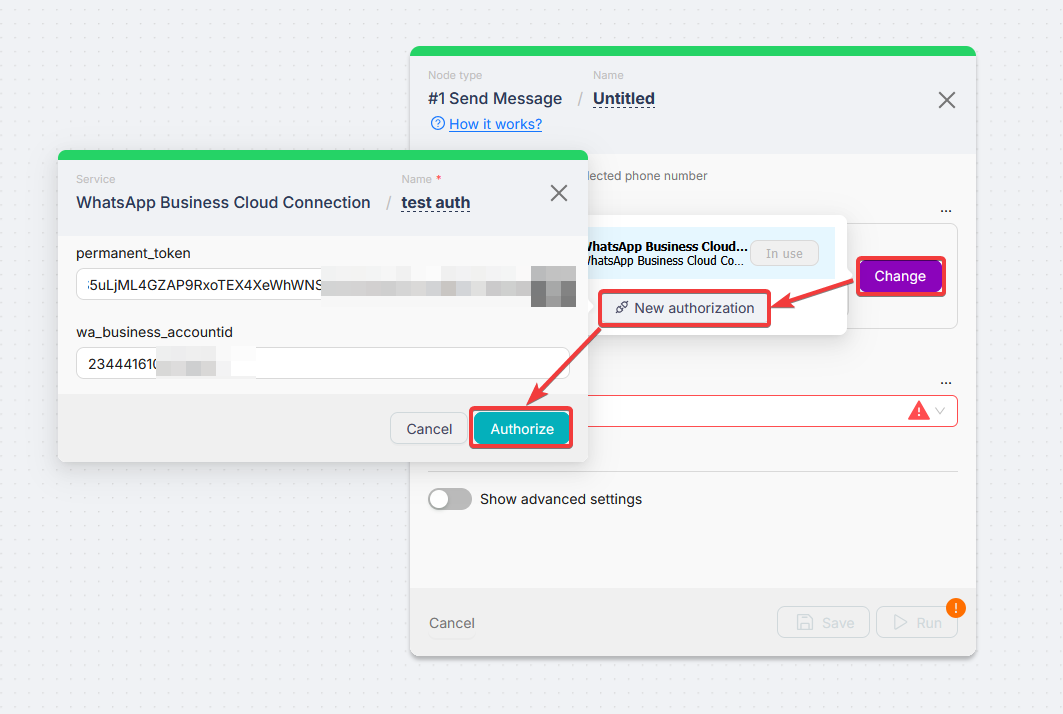
Task: Open the "How it works?" link
Action: point(494,123)
